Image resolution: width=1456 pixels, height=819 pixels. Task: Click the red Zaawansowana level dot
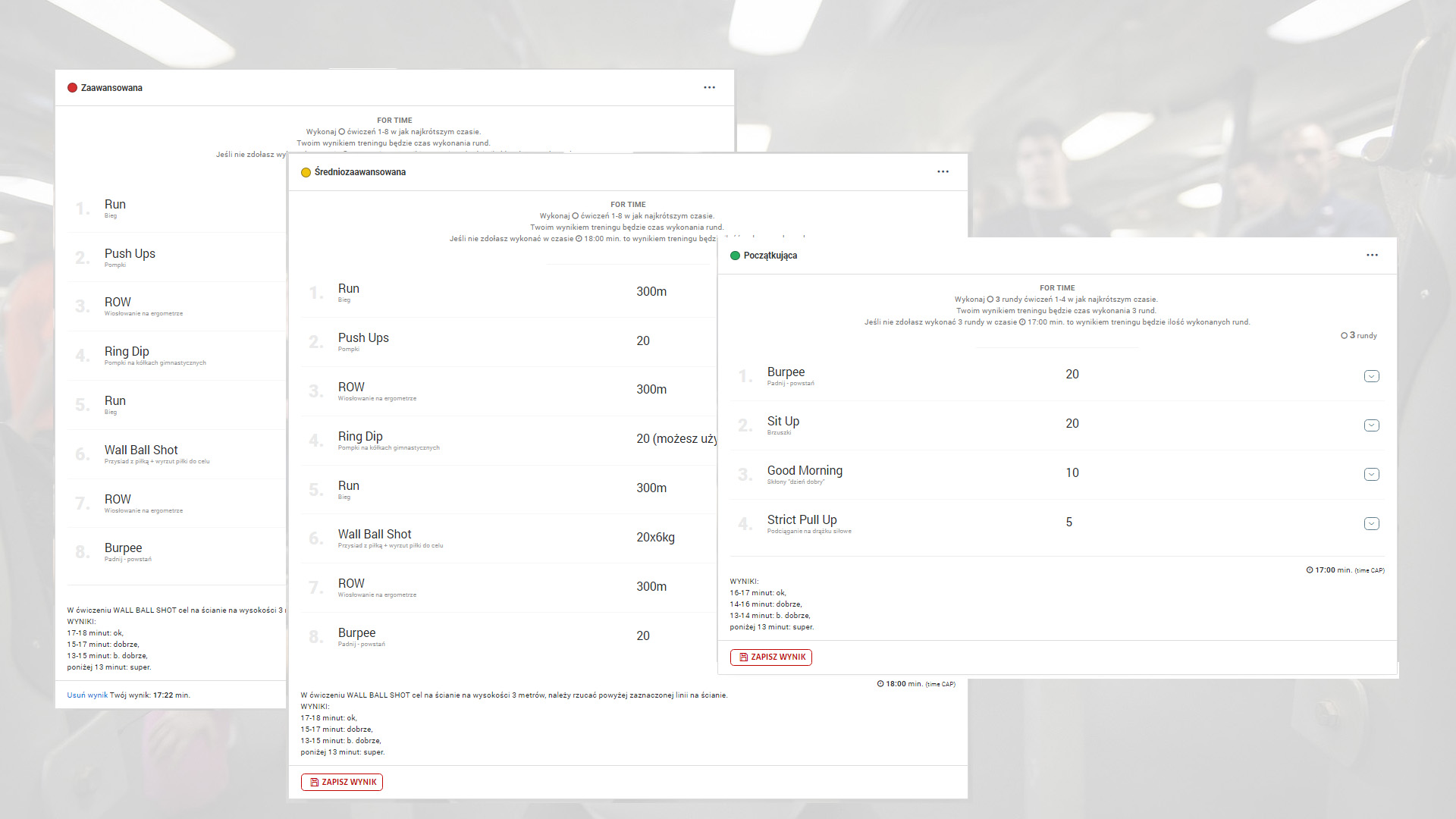point(73,88)
